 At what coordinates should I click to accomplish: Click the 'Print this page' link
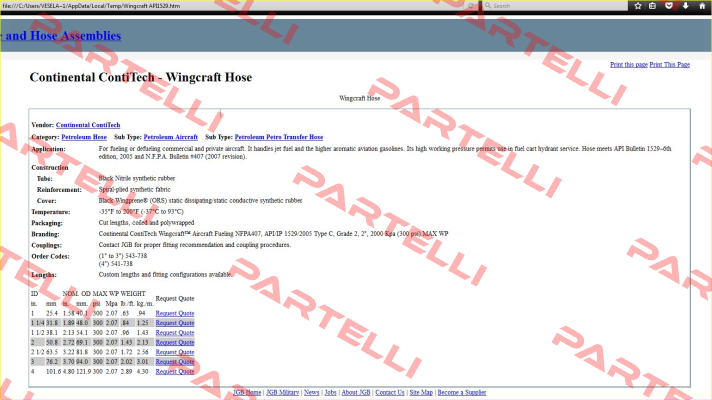click(x=629, y=64)
